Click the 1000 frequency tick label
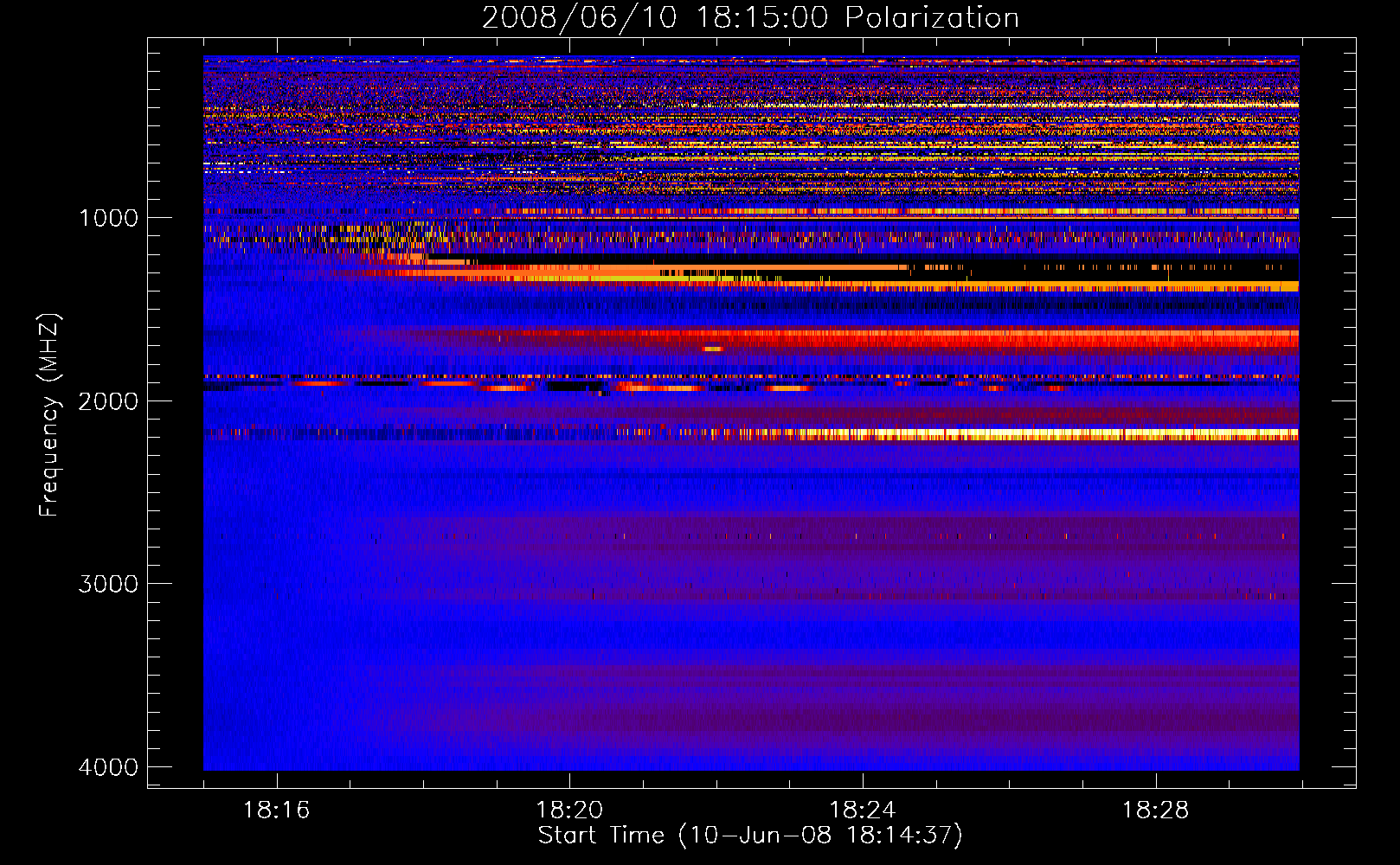 pos(108,217)
